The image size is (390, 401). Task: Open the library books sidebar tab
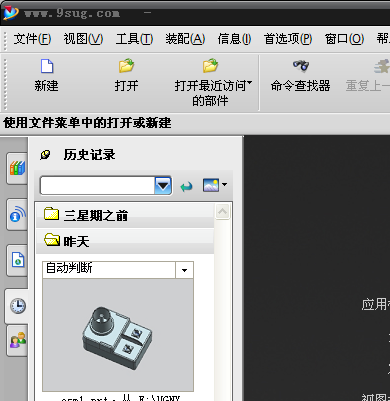point(17,168)
